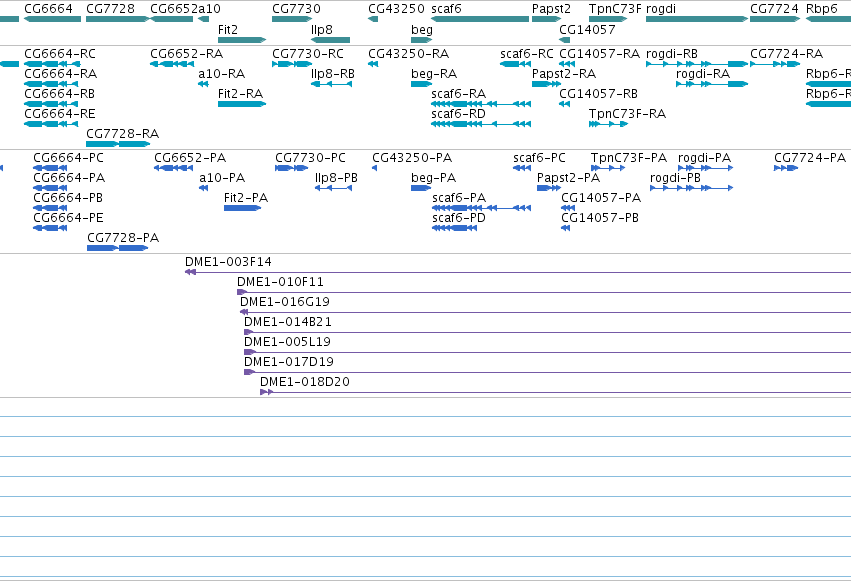Select the scaf6 gene feature
Viewport: 851px width, 581px height.
[x=480, y=19]
